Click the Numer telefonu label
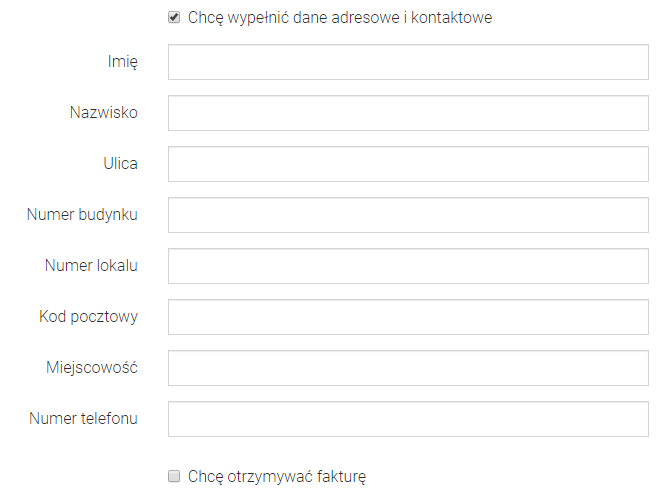The image size is (667, 501). [84, 419]
